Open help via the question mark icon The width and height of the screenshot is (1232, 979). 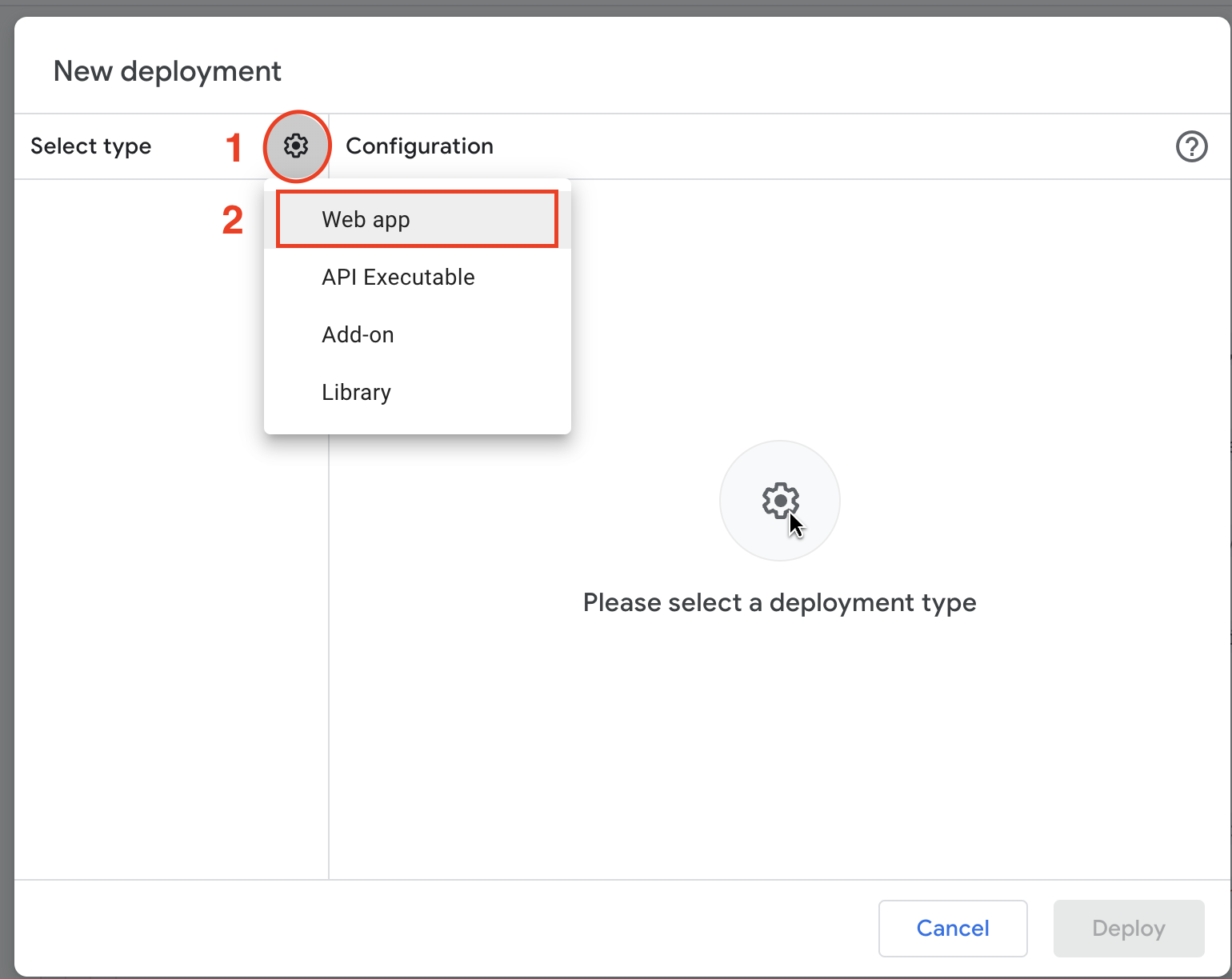[x=1191, y=146]
